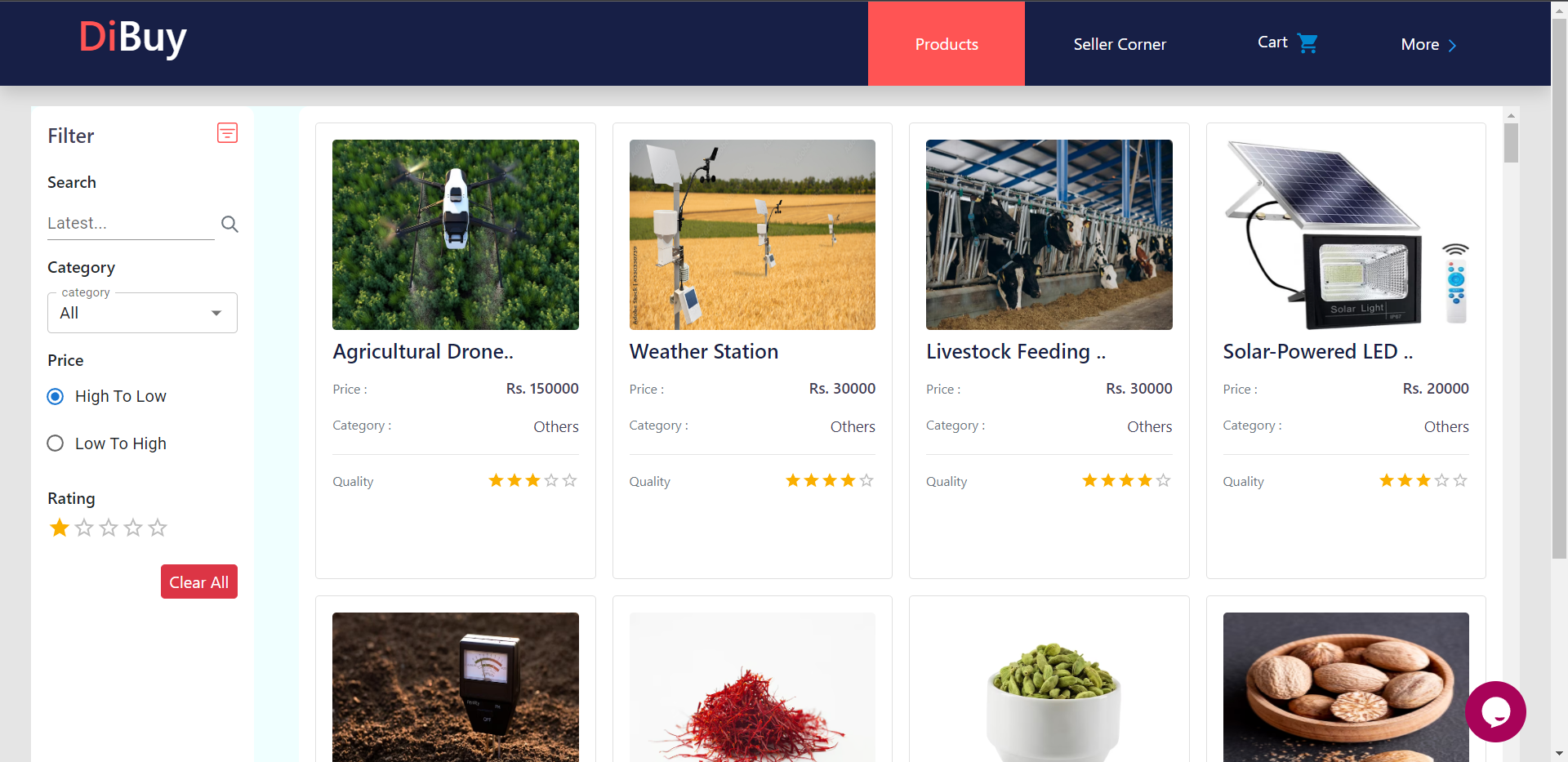Open the chat bubble in the corner
Viewport: 1568px width, 762px height.
pos(1496,711)
